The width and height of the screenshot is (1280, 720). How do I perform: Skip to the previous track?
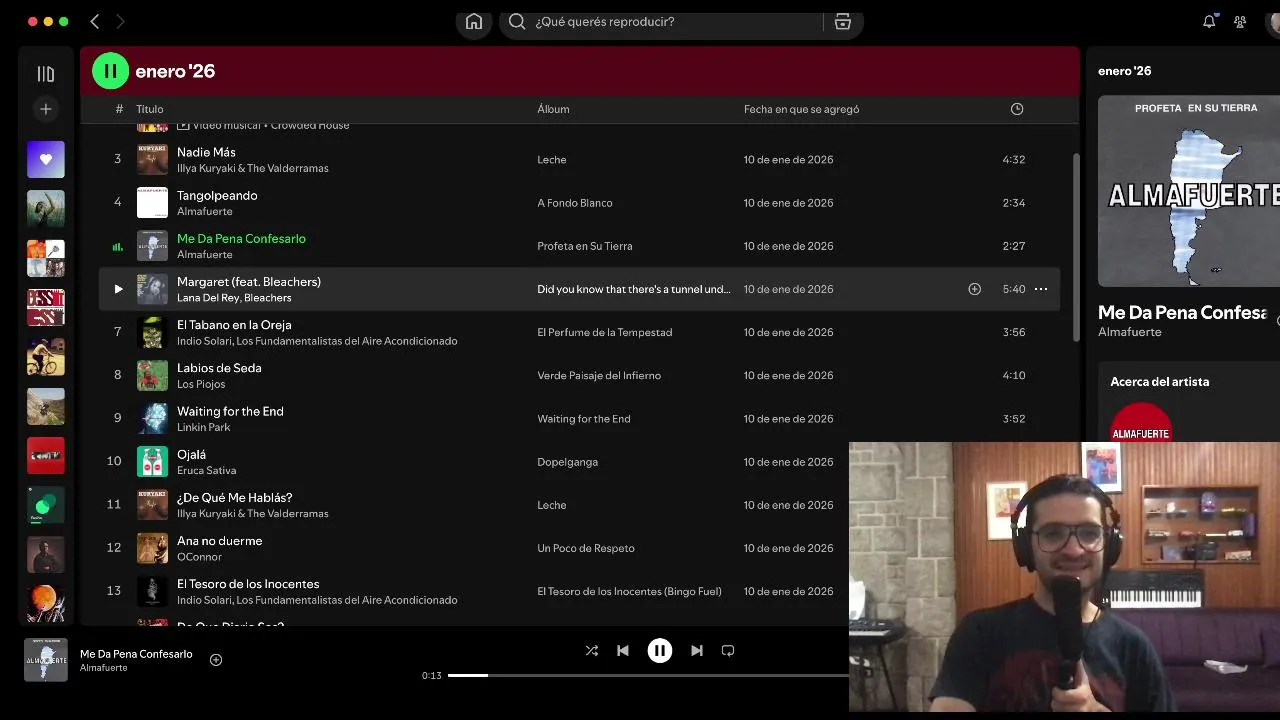coord(623,651)
